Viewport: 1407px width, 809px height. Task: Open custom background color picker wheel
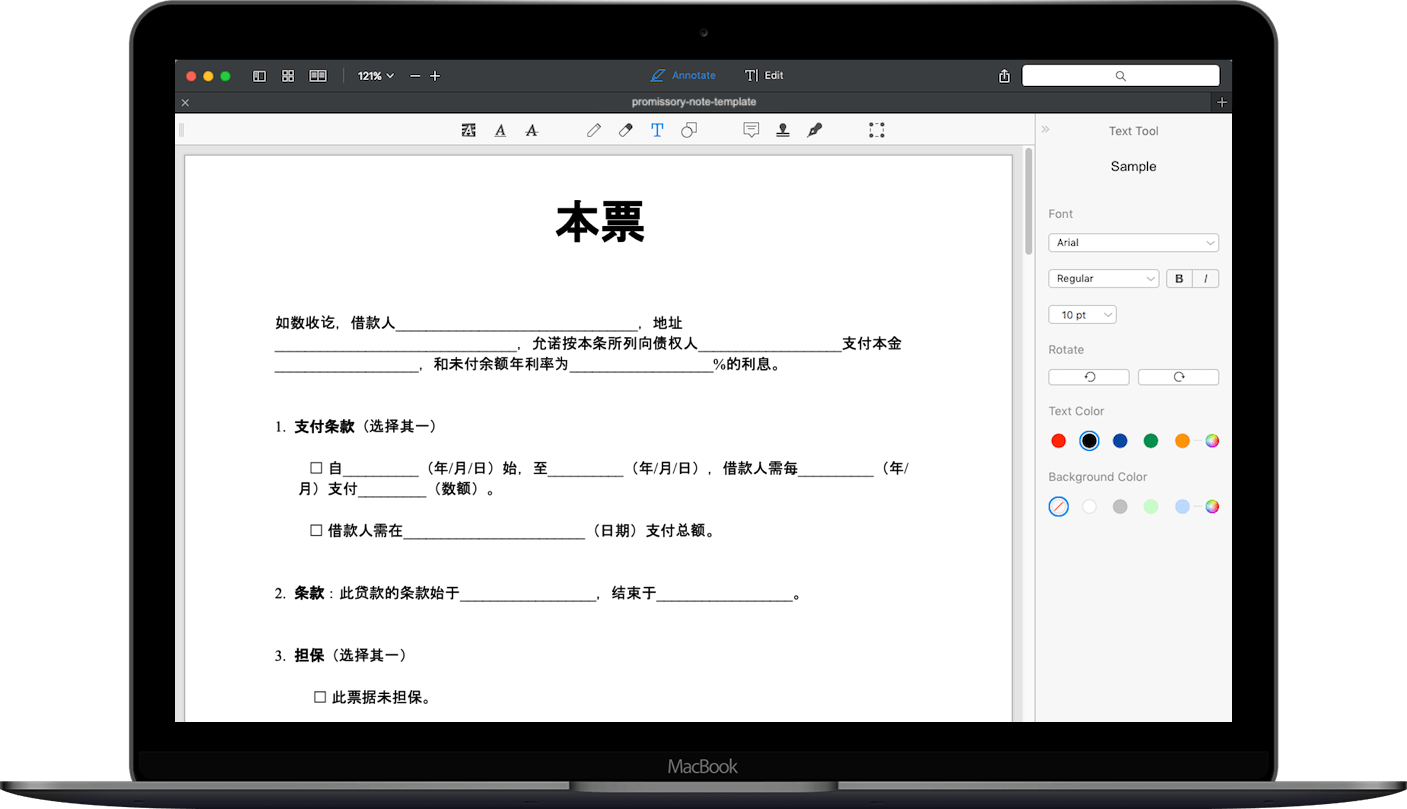[x=1212, y=507]
